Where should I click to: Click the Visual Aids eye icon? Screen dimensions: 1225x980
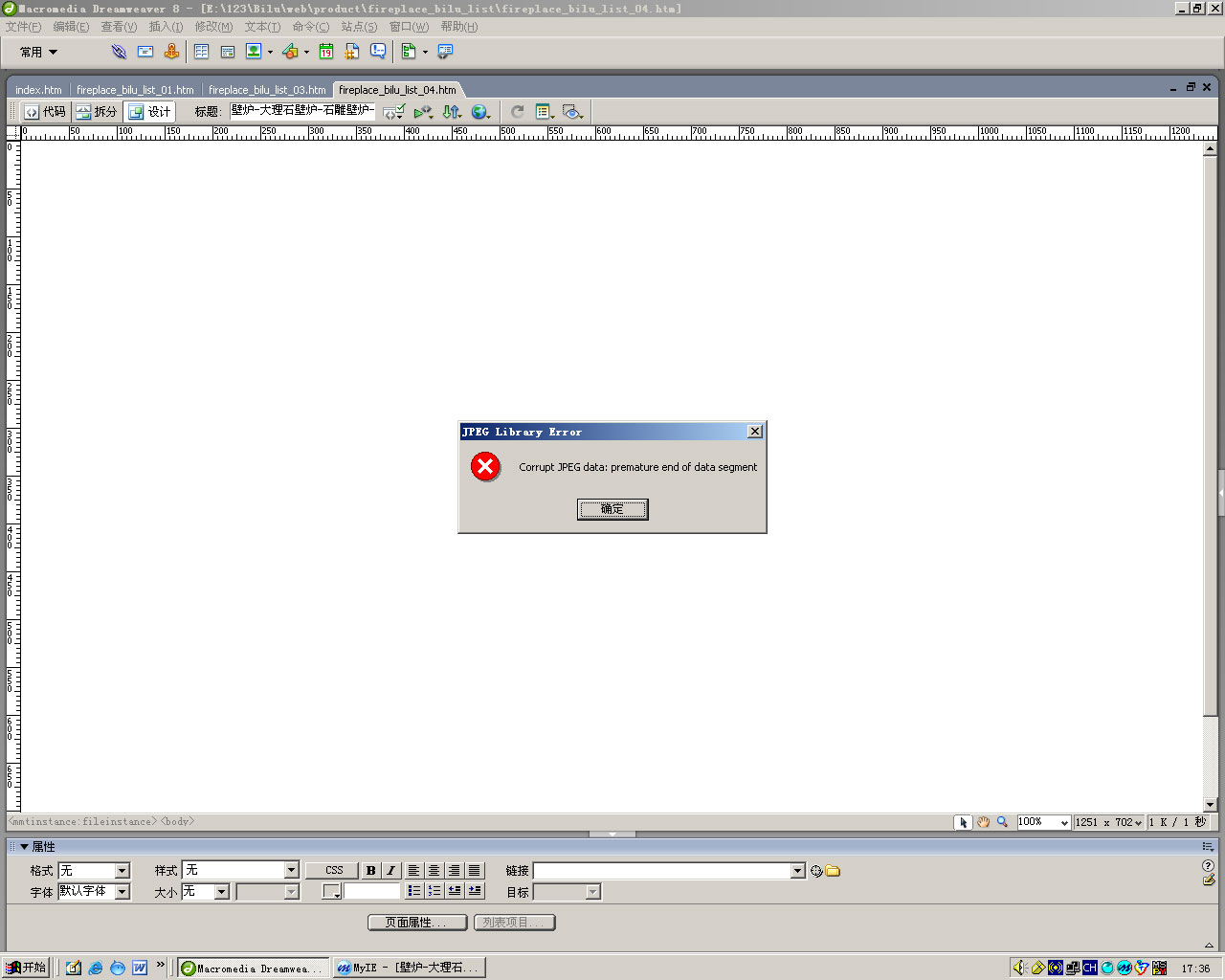572,112
